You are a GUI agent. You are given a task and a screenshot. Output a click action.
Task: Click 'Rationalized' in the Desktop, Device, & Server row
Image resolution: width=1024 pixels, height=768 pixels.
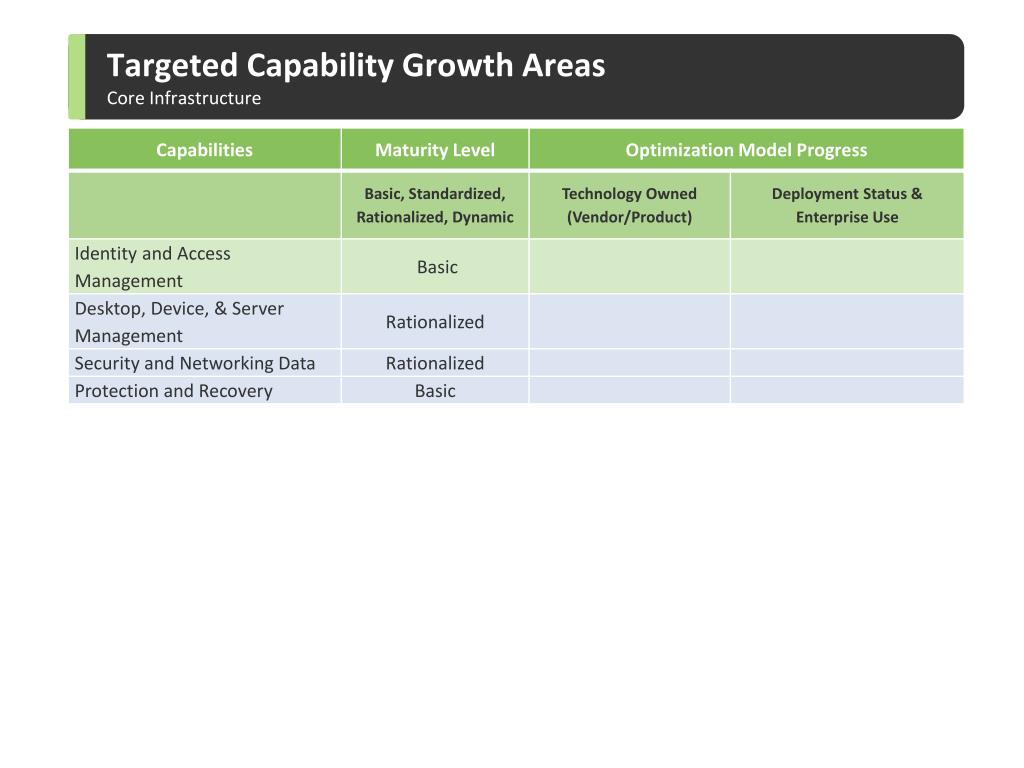click(435, 322)
